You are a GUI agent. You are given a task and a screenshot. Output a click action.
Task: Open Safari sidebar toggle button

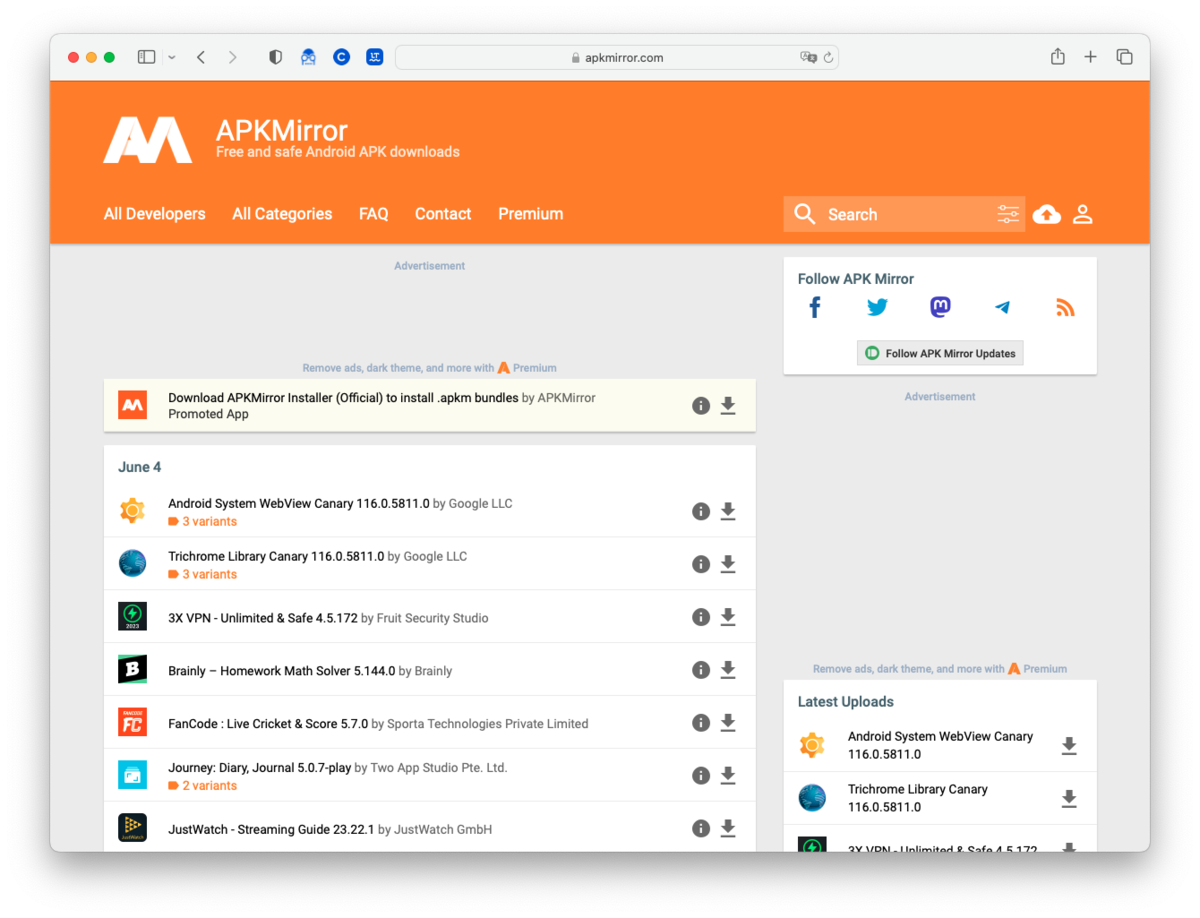146,57
